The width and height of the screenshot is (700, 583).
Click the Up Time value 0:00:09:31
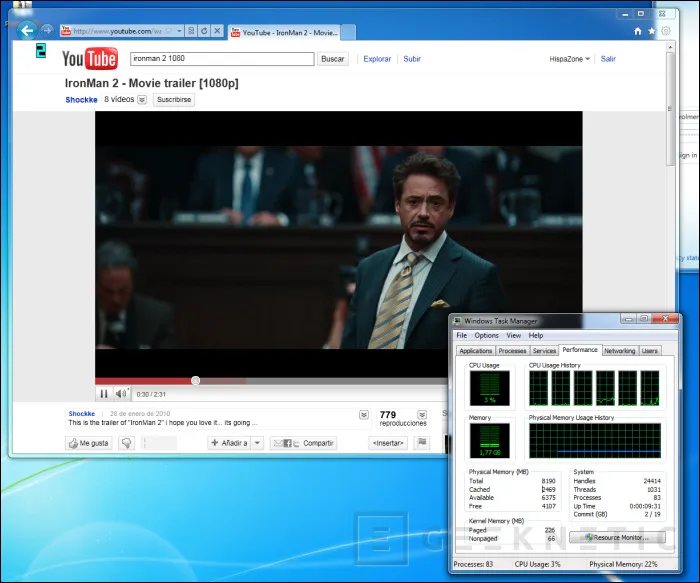(645, 506)
